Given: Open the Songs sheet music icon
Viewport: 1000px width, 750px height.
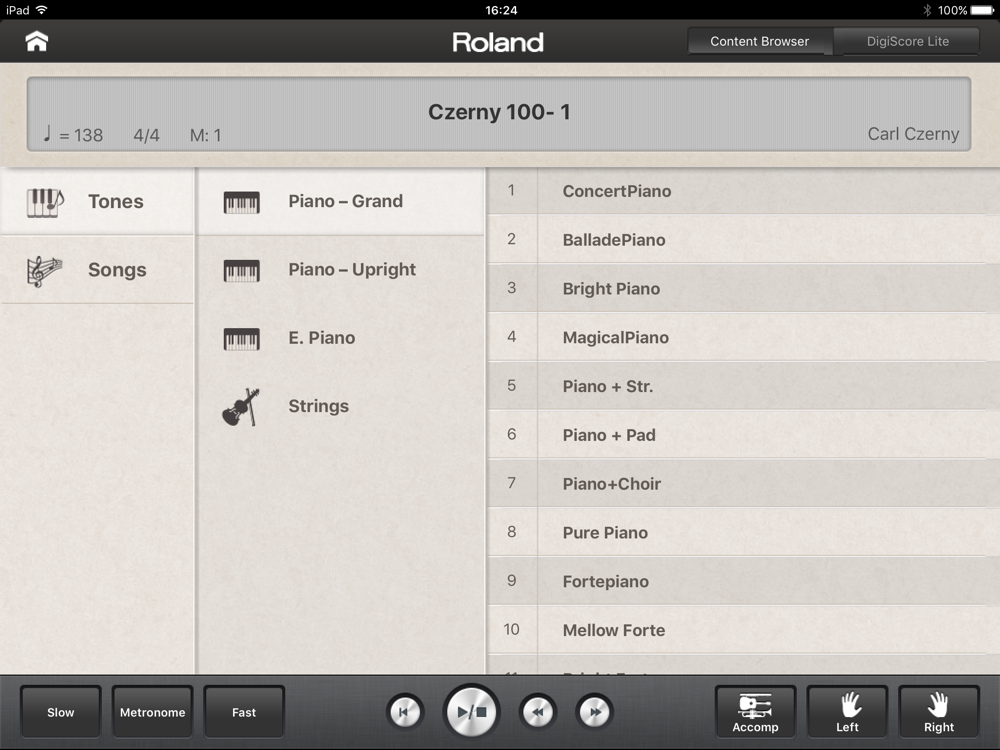Looking at the screenshot, I should click(x=44, y=271).
